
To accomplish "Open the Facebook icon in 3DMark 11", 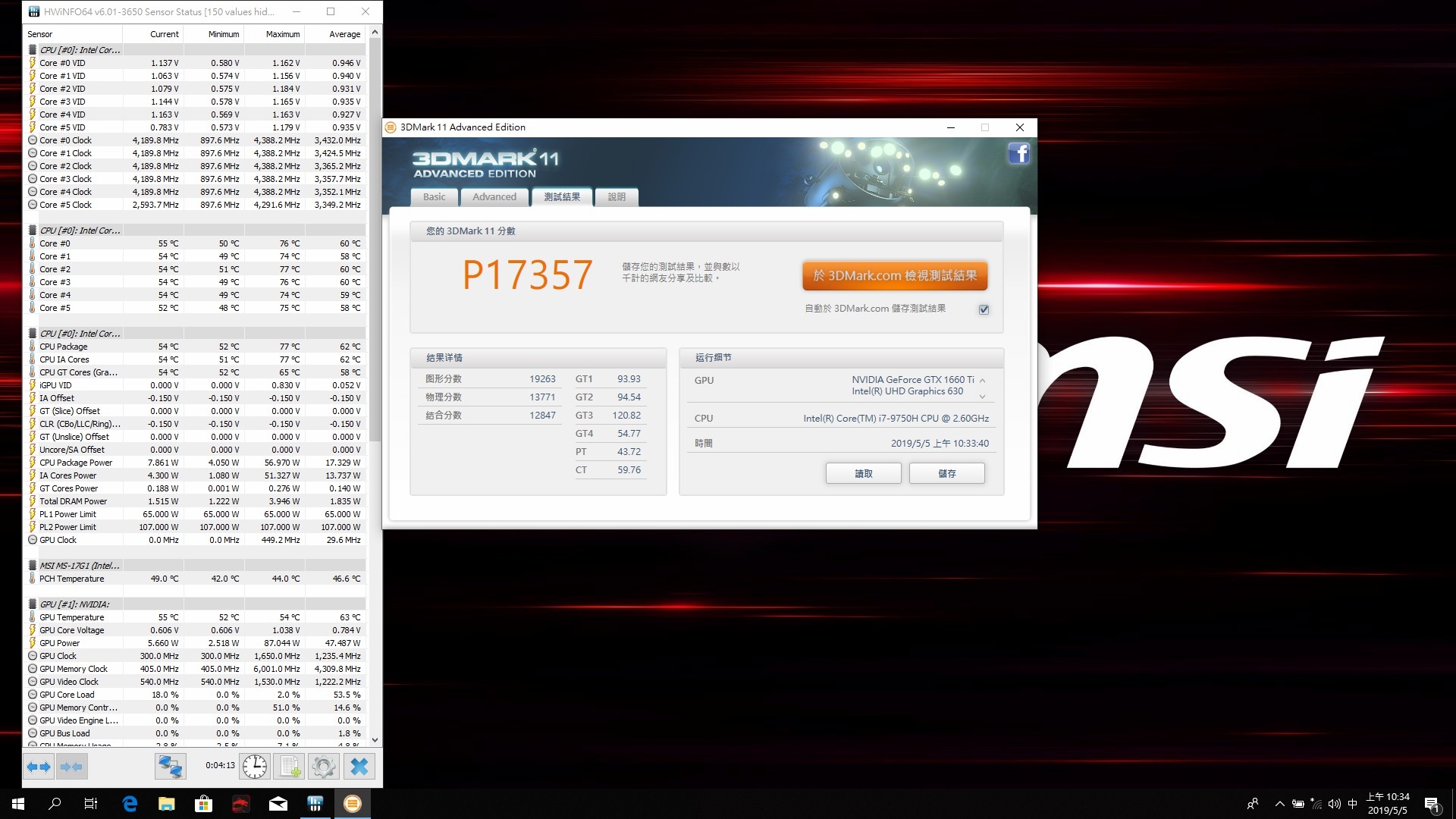I will click(x=1018, y=154).
